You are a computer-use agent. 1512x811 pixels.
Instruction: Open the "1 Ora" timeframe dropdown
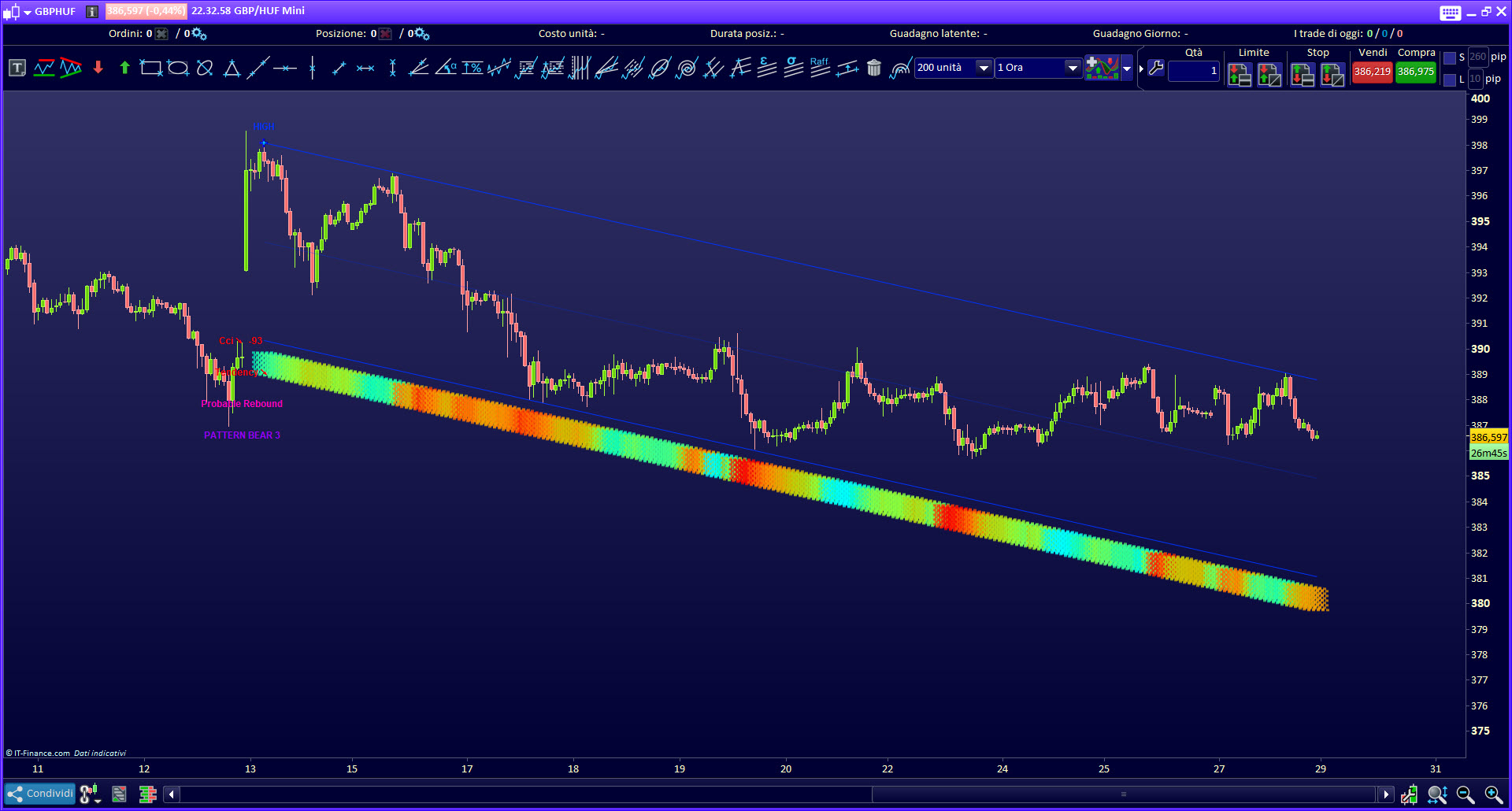point(1072,68)
